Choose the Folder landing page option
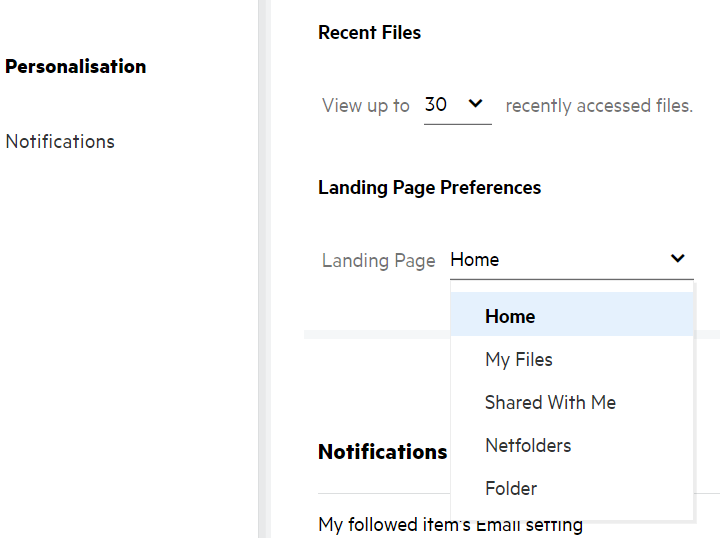Image resolution: width=720 pixels, height=538 pixels. tap(511, 489)
